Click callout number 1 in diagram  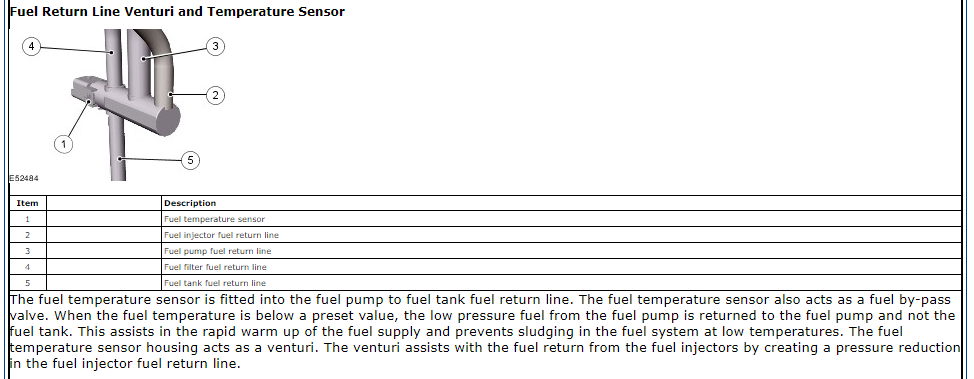63,145
